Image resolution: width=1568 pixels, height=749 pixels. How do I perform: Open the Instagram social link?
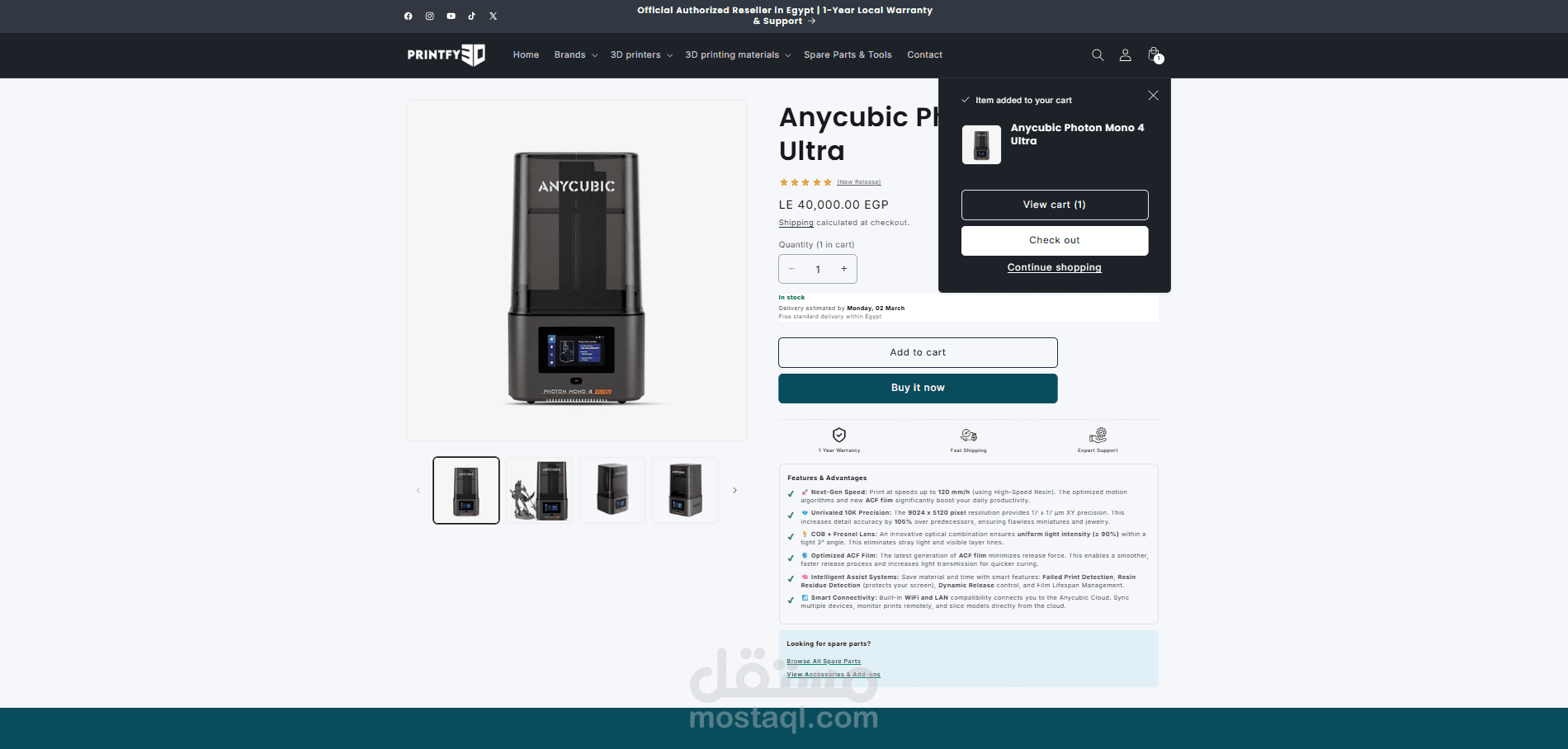(x=429, y=16)
